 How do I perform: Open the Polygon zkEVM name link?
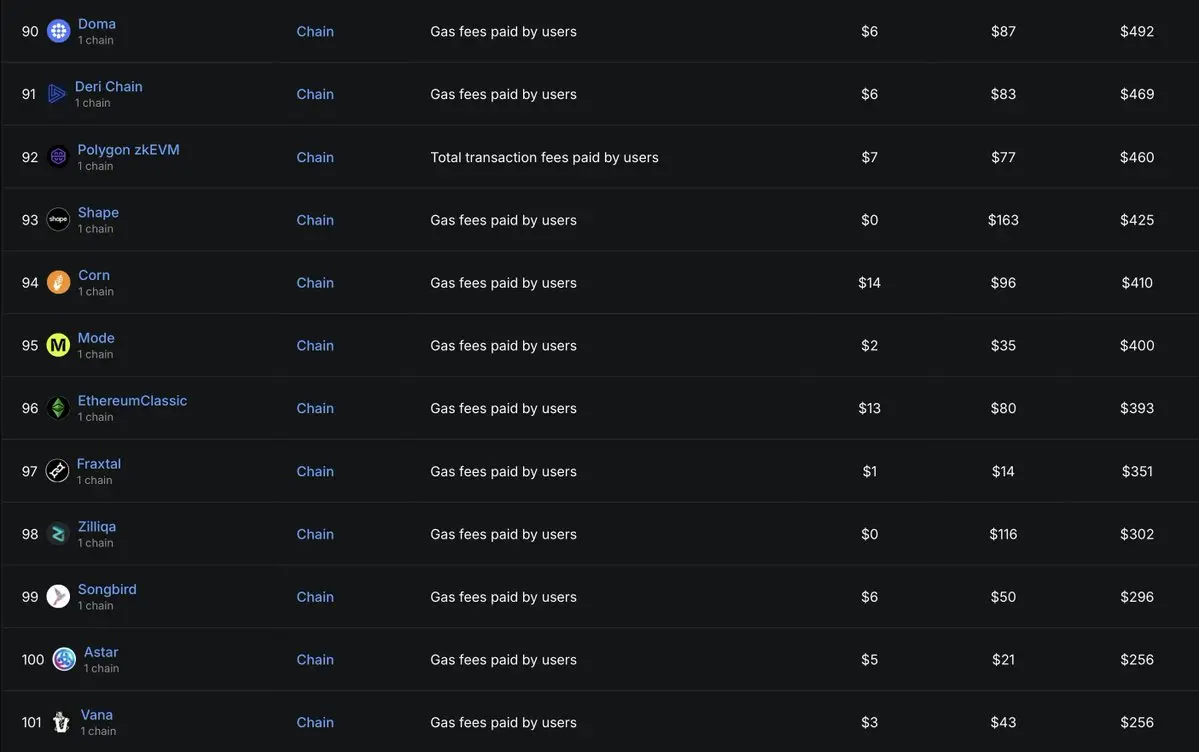click(128, 150)
